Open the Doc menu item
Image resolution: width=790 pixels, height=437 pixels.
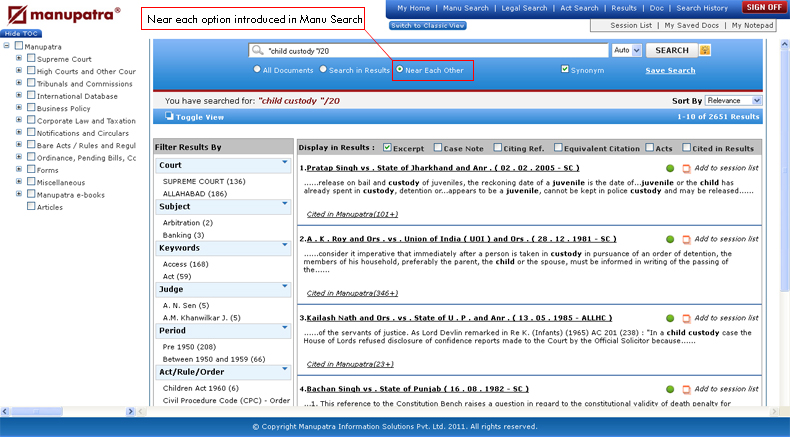point(656,8)
